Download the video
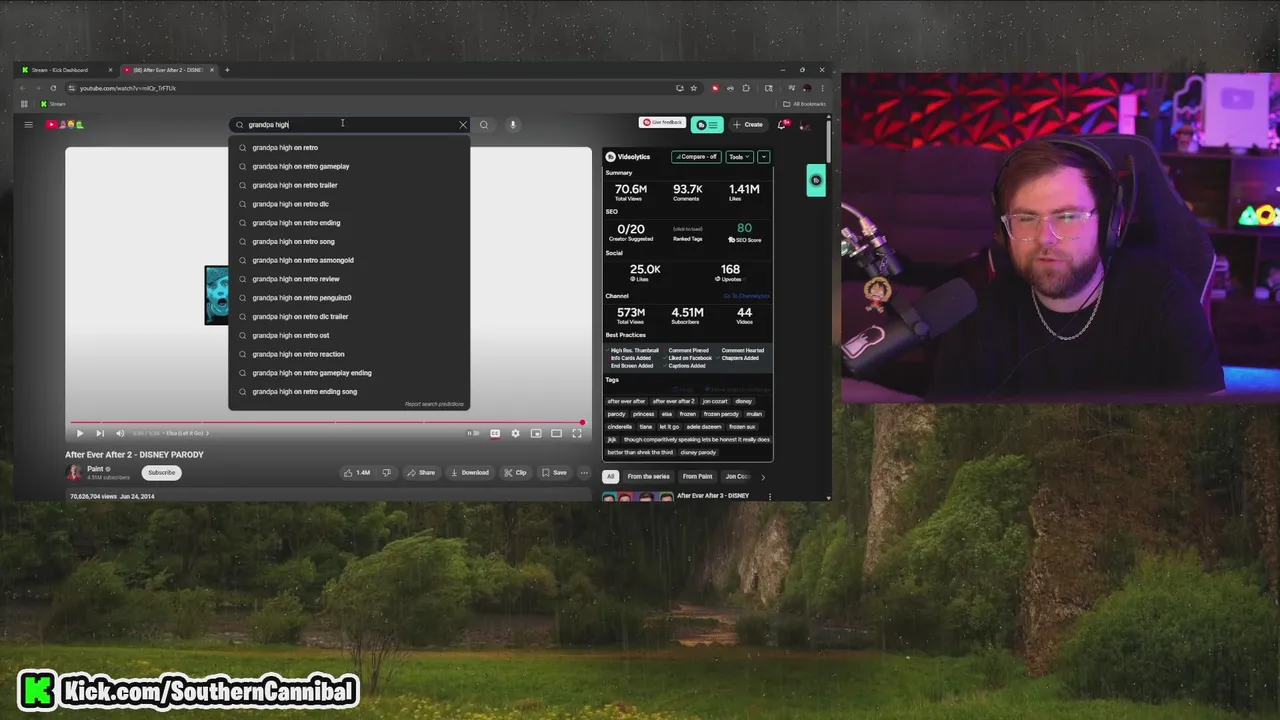This screenshot has height=720, width=1280. [x=470, y=473]
